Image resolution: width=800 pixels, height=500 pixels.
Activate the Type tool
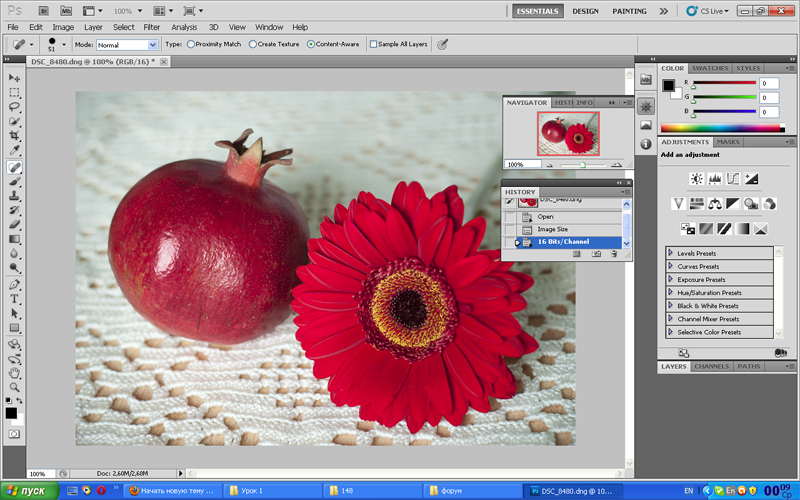[14, 298]
